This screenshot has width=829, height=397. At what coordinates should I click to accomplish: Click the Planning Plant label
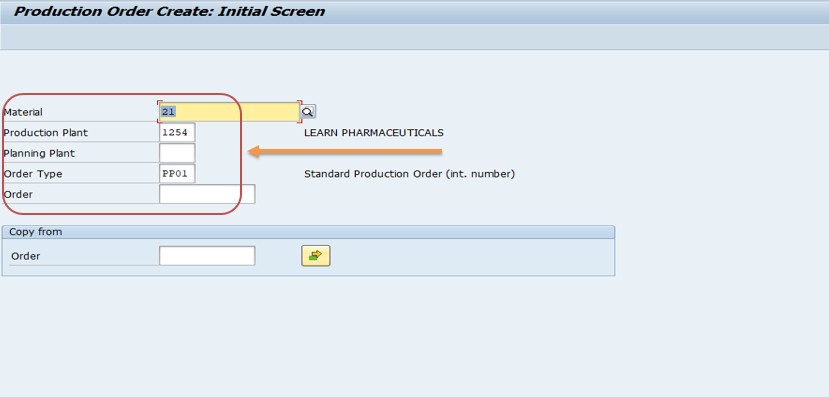pyautogui.click(x=39, y=153)
